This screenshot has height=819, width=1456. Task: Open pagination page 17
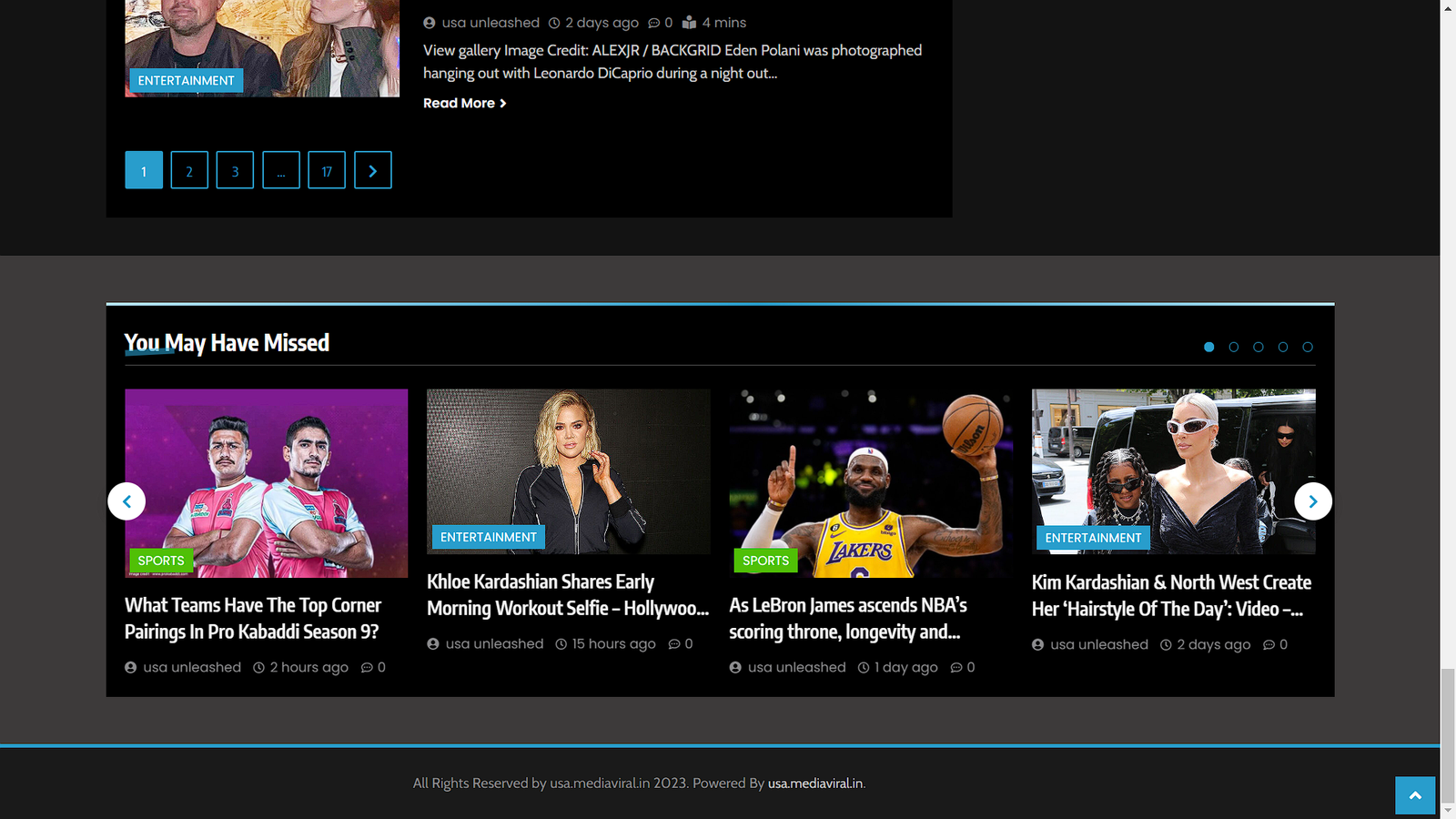[327, 170]
